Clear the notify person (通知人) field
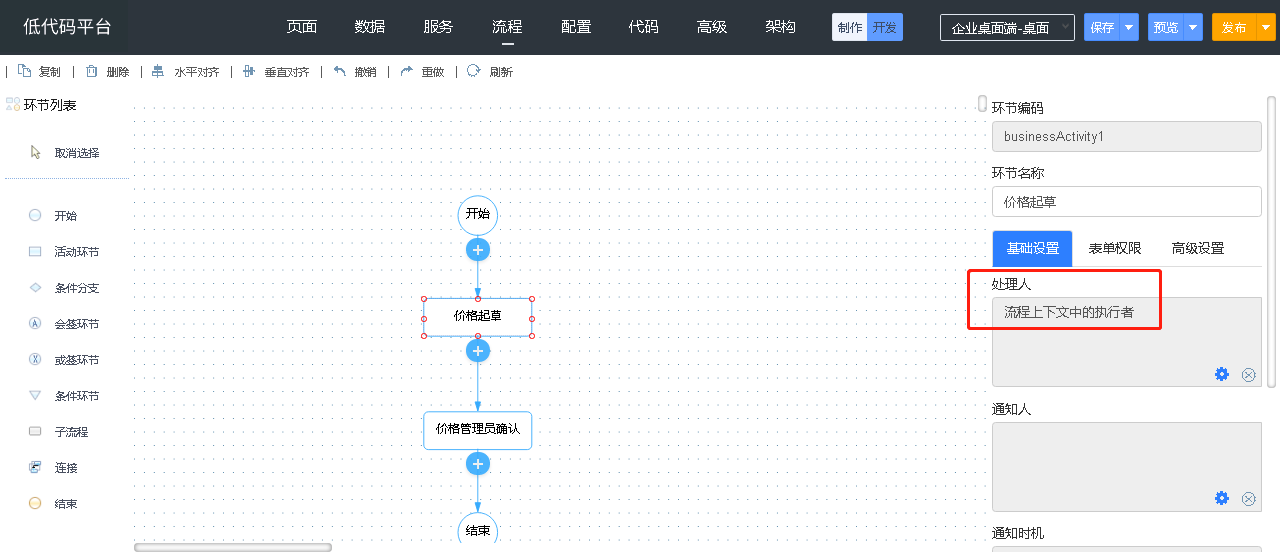This screenshot has width=1280, height=556. [x=1248, y=499]
